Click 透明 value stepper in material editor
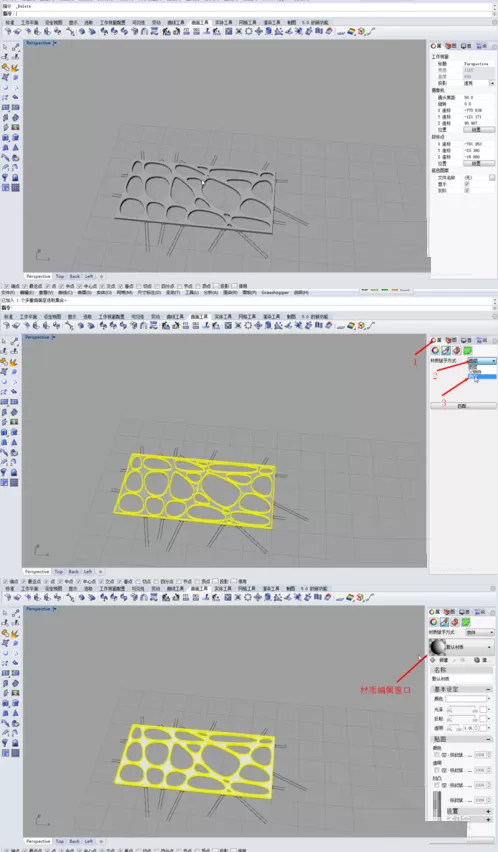Image resolution: width=498 pixels, height=852 pixels. (x=477, y=728)
